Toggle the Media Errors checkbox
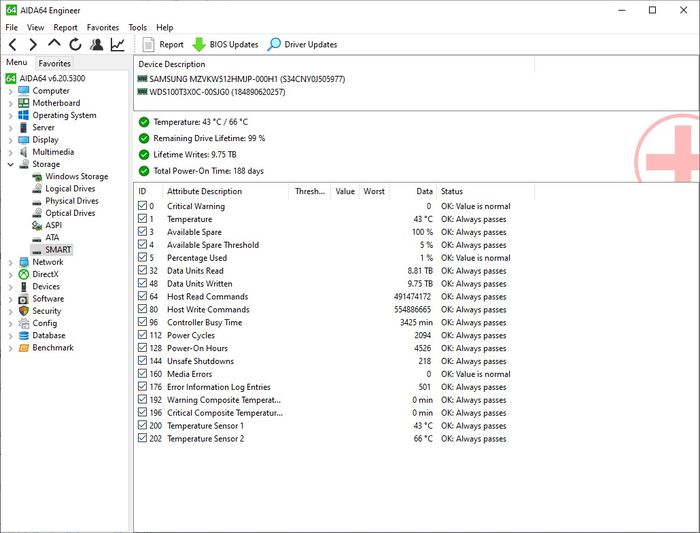 [x=142, y=374]
